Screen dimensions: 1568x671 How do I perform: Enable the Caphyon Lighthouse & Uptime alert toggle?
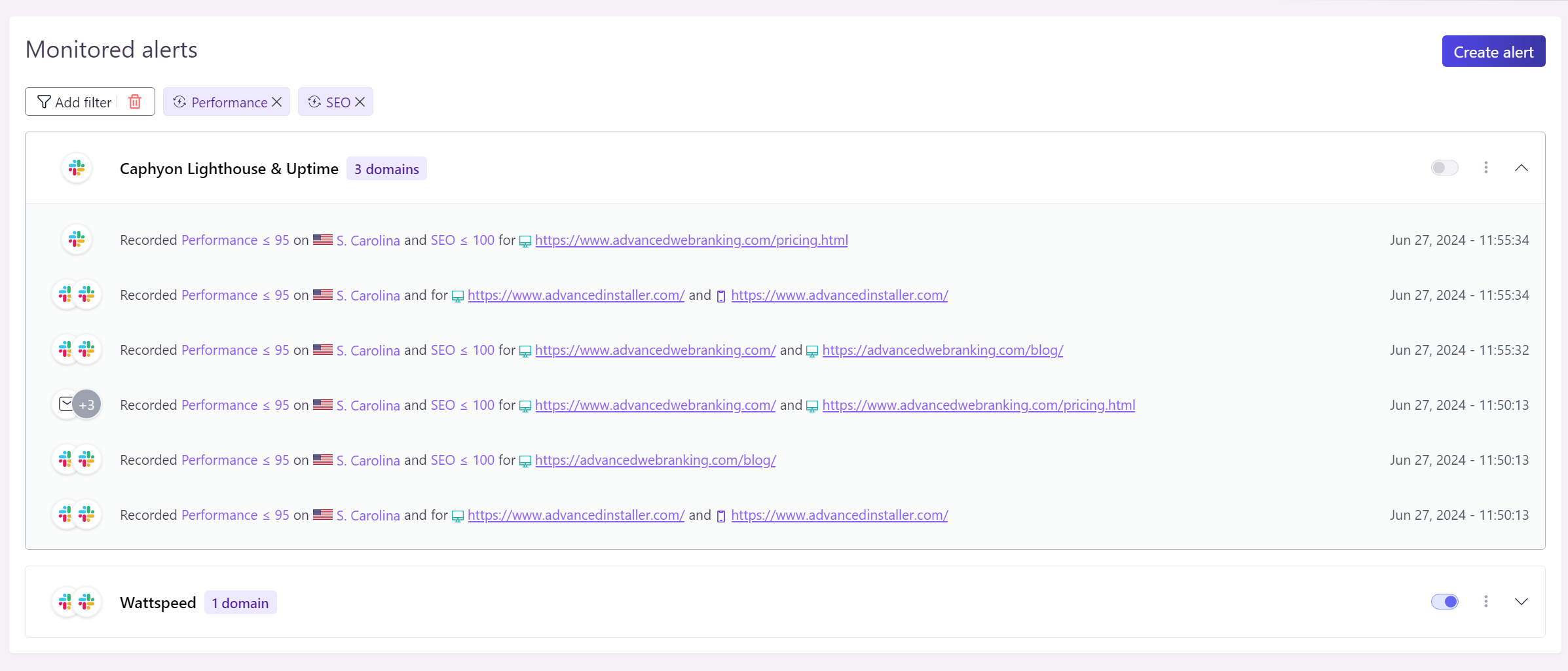pos(1444,168)
